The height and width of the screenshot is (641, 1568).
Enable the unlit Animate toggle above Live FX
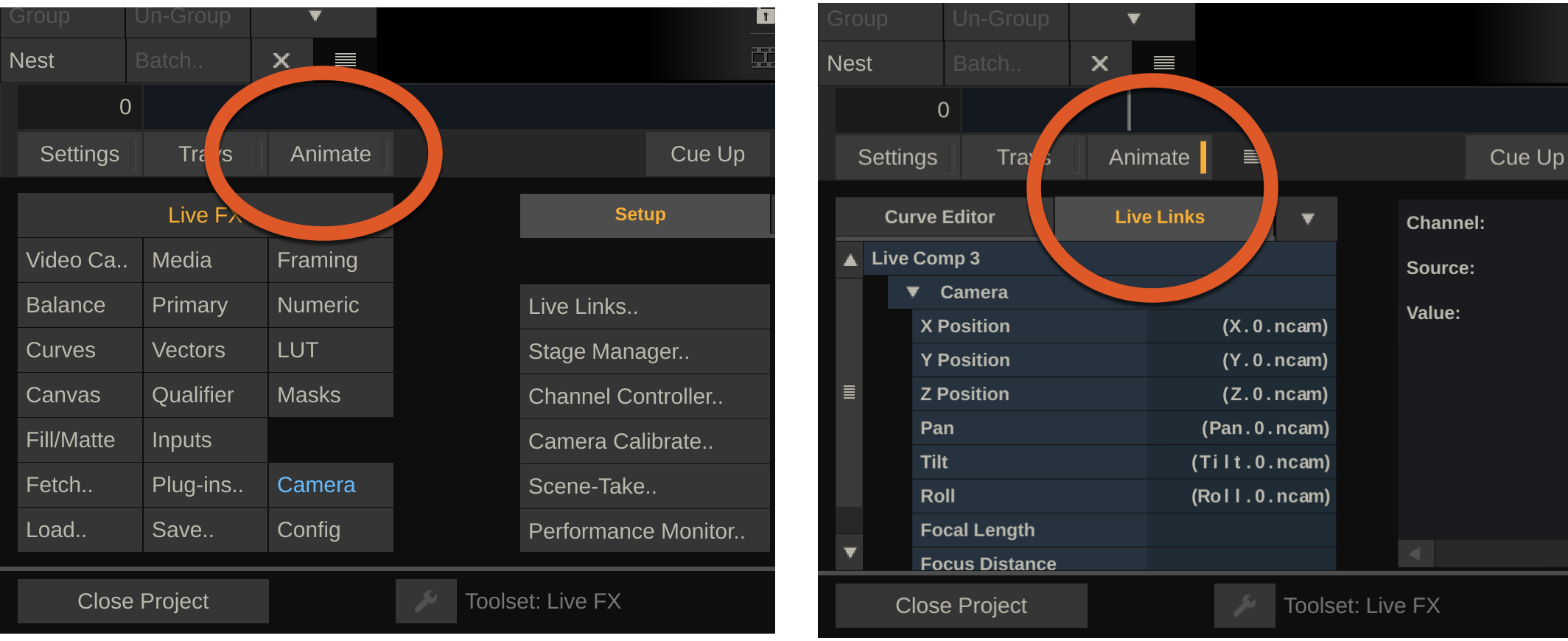(x=330, y=154)
